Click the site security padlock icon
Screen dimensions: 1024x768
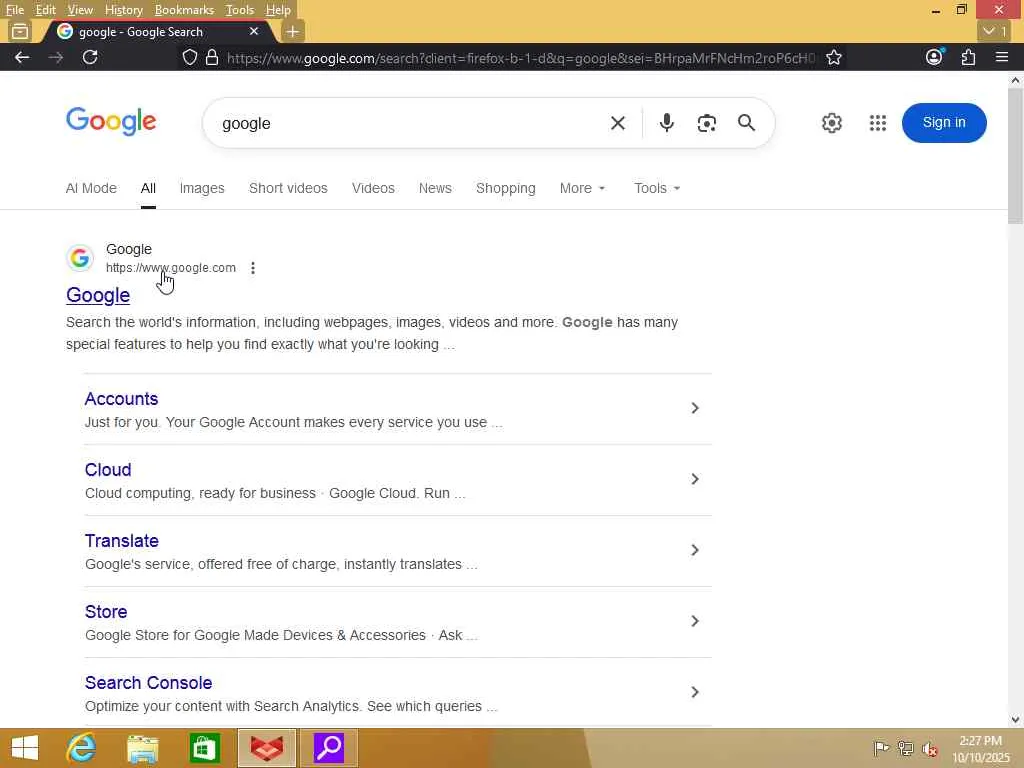pos(212,57)
